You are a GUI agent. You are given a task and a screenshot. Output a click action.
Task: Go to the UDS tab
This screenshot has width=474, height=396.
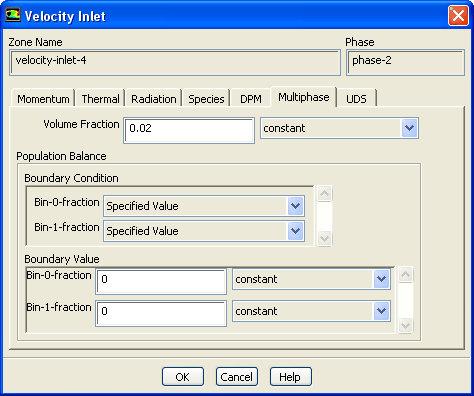tap(356, 99)
